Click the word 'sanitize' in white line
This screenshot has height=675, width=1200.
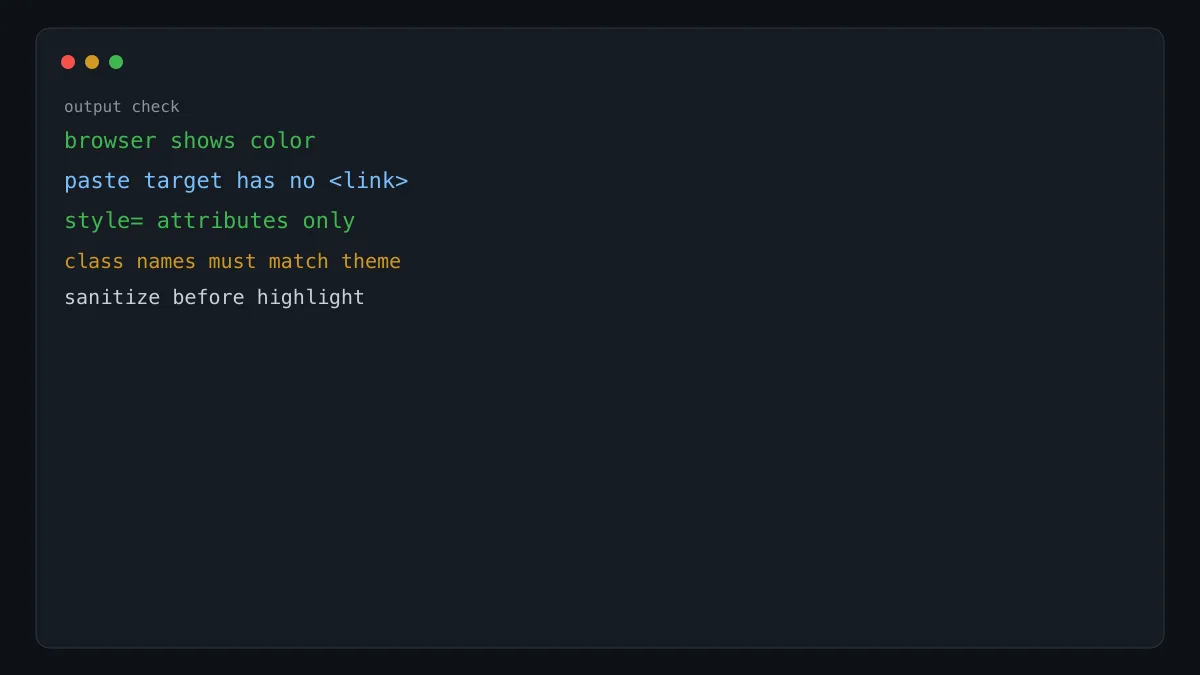[112, 297]
